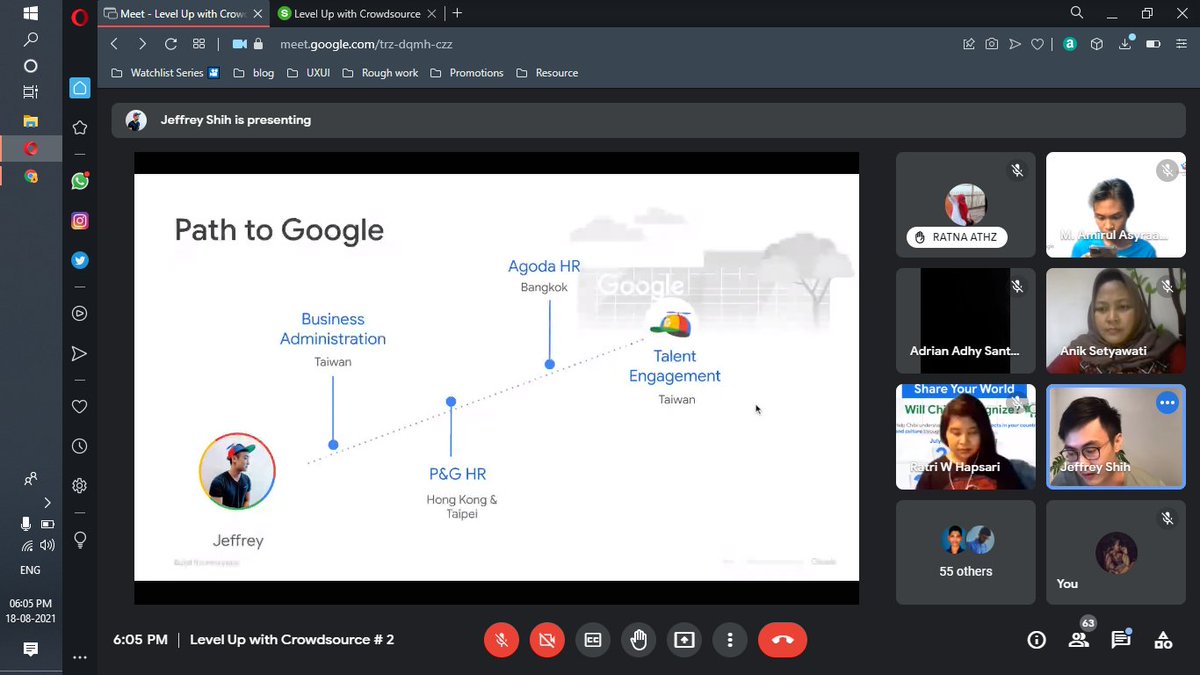Open the Resource bookmarks folder

547,73
